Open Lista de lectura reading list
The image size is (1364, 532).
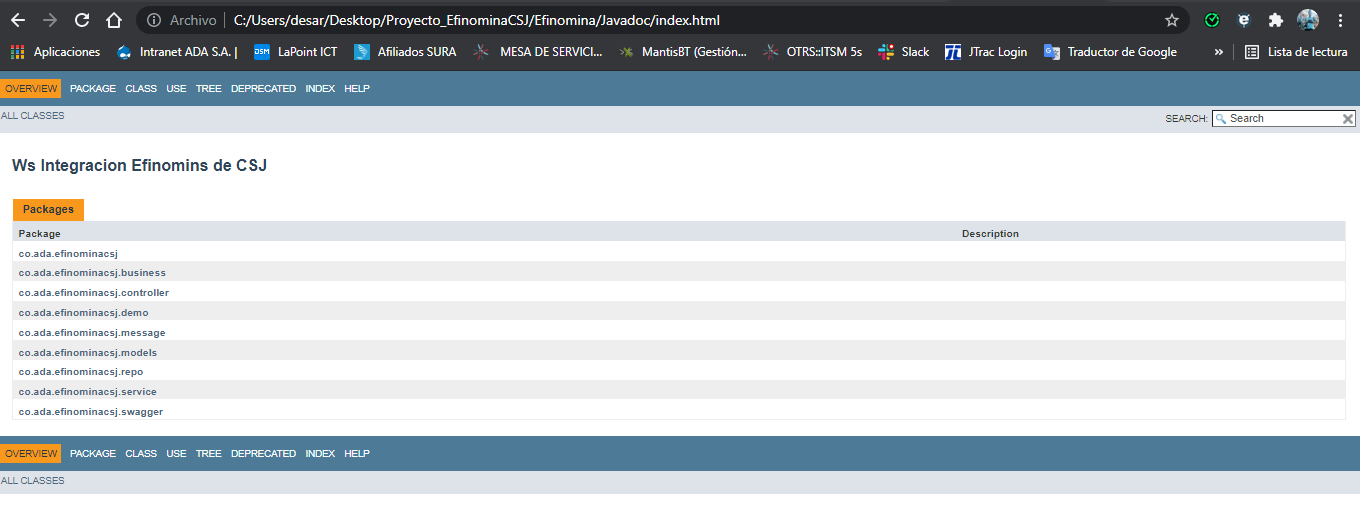point(1295,52)
